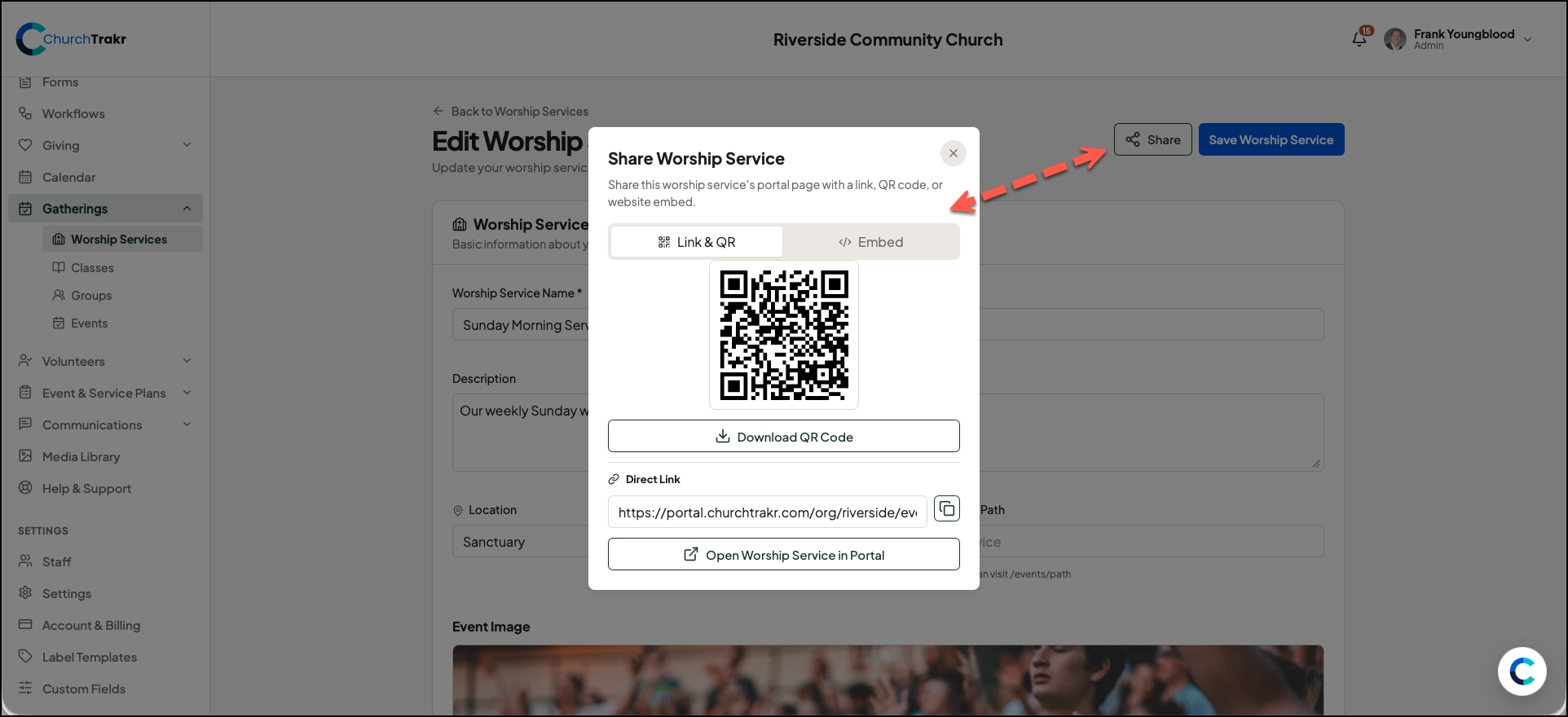Open Worship Service in Portal
This screenshot has width=1568, height=717.
point(784,554)
